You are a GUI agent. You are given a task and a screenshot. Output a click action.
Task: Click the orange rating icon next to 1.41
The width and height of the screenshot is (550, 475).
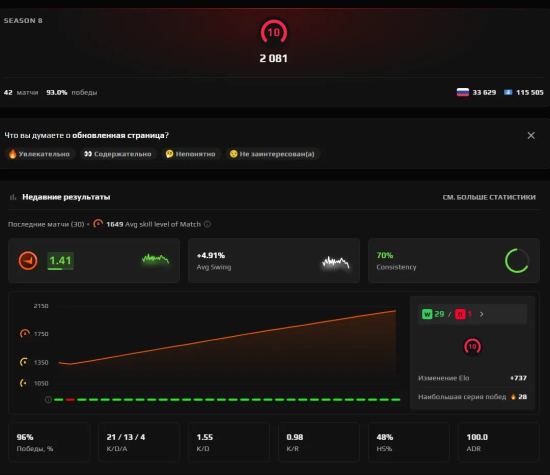pos(28,261)
